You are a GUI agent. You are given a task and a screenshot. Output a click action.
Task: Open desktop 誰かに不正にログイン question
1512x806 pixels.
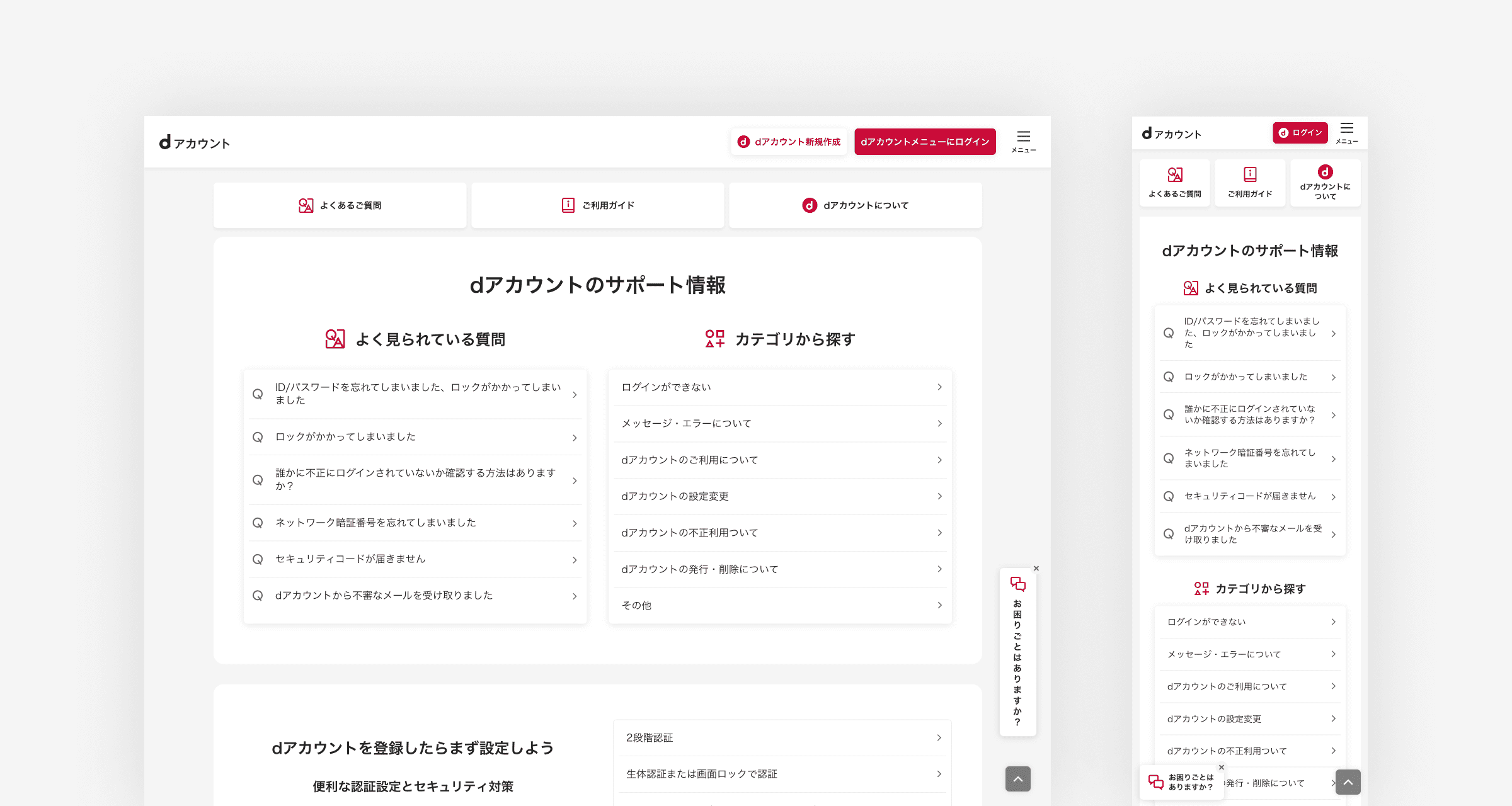click(415, 480)
